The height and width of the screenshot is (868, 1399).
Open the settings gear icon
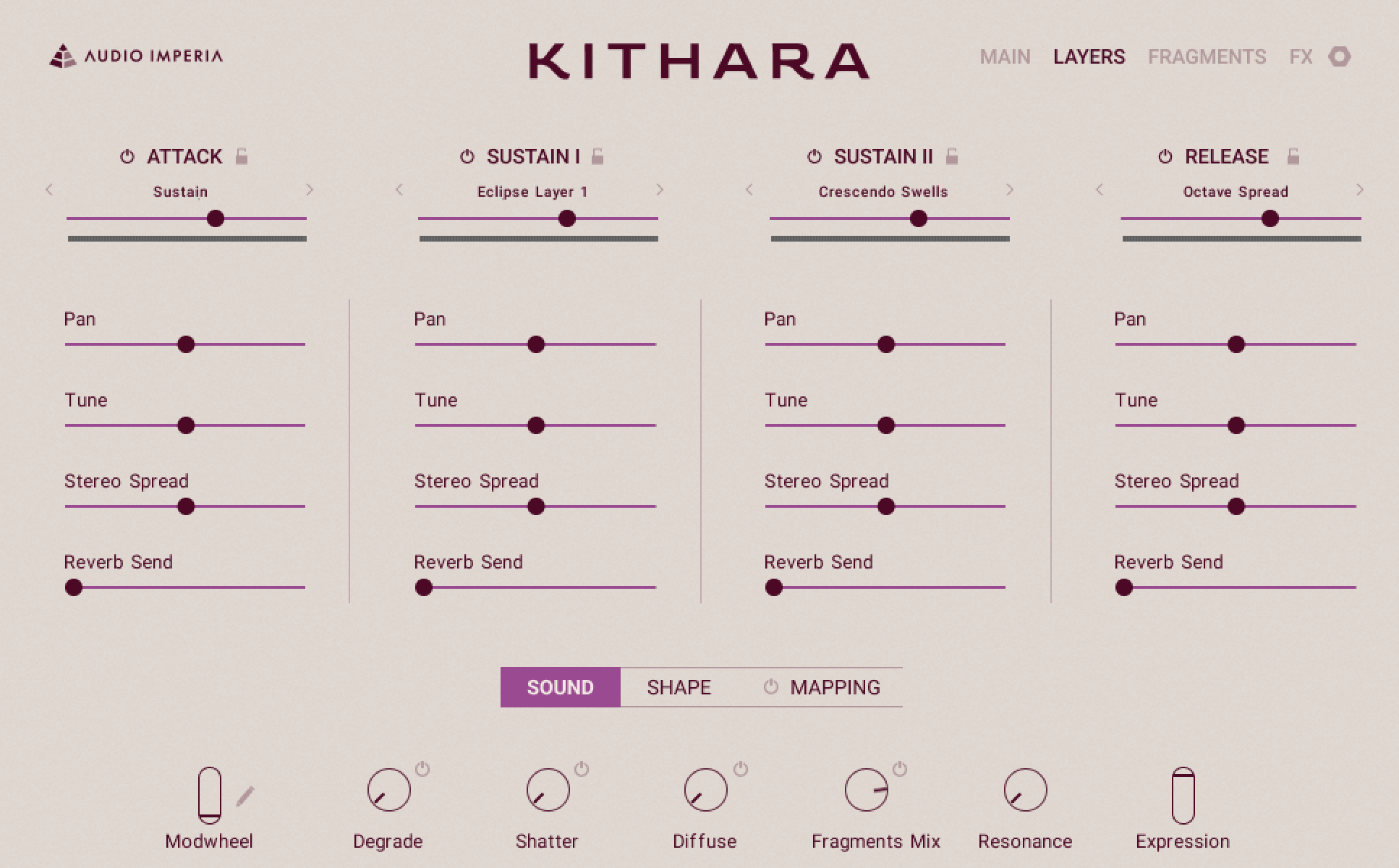(1340, 56)
